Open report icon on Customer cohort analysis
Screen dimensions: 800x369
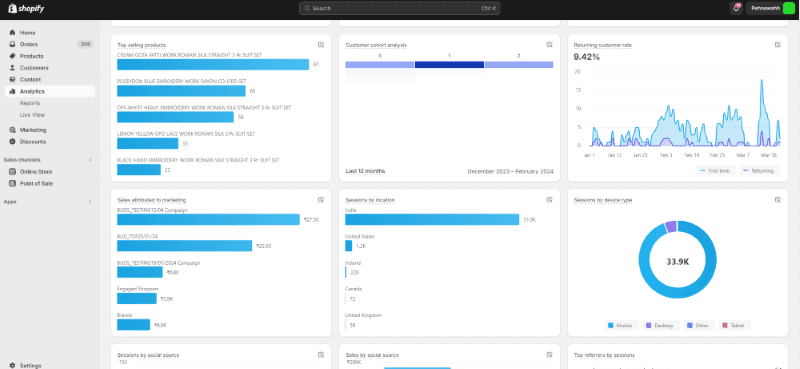[x=549, y=45]
